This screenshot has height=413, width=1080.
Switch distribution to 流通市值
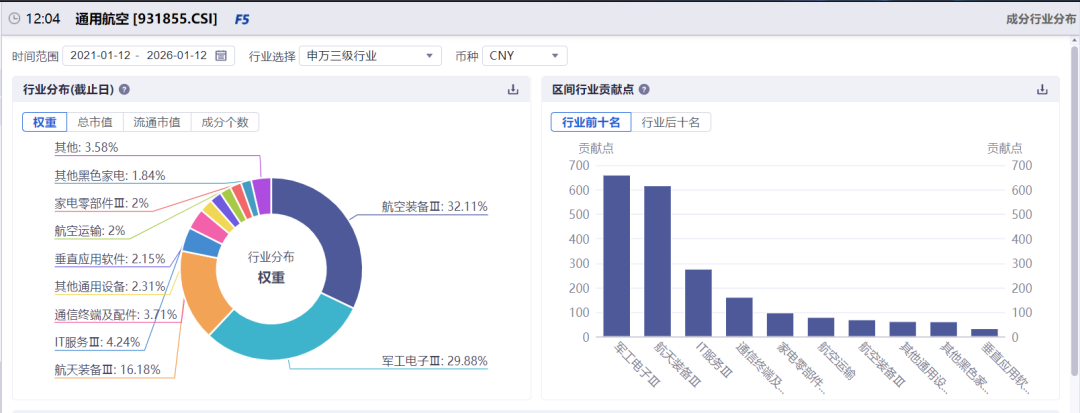(157, 122)
